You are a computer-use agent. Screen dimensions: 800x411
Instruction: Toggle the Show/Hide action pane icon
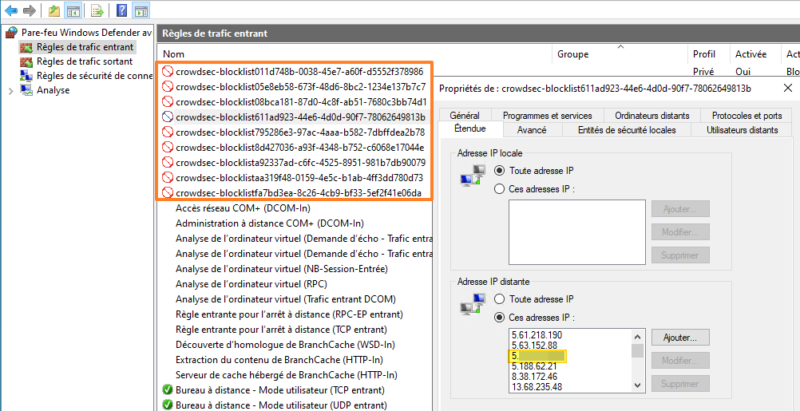click(x=141, y=10)
